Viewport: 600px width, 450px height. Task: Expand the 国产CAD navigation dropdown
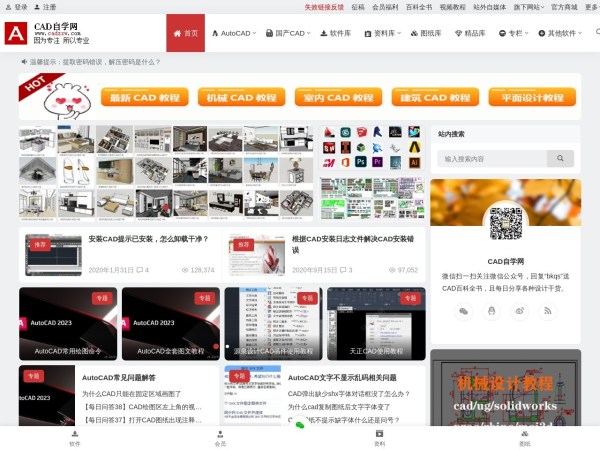[289, 33]
